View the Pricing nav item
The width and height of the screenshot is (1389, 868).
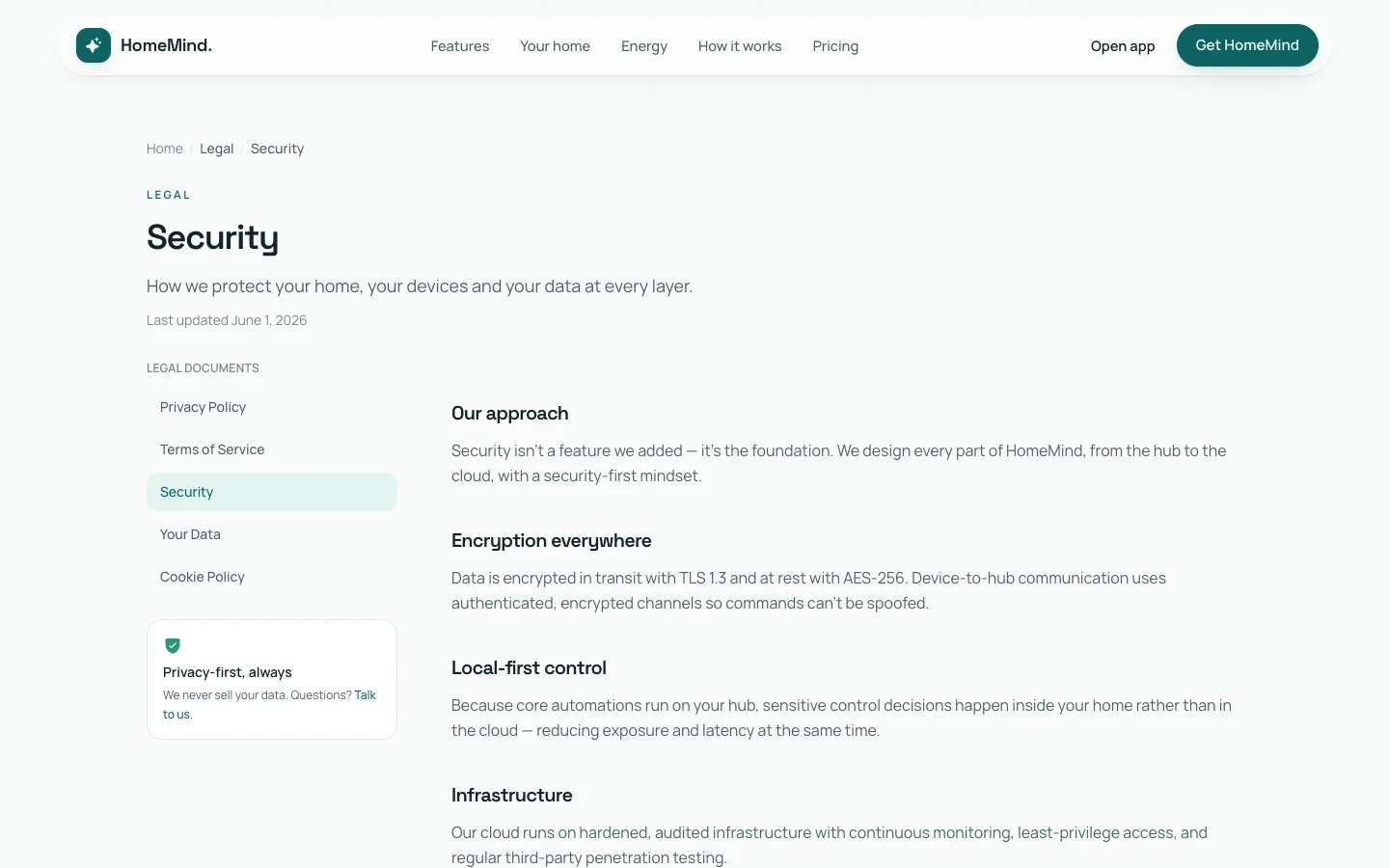click(x=835, y=46)
